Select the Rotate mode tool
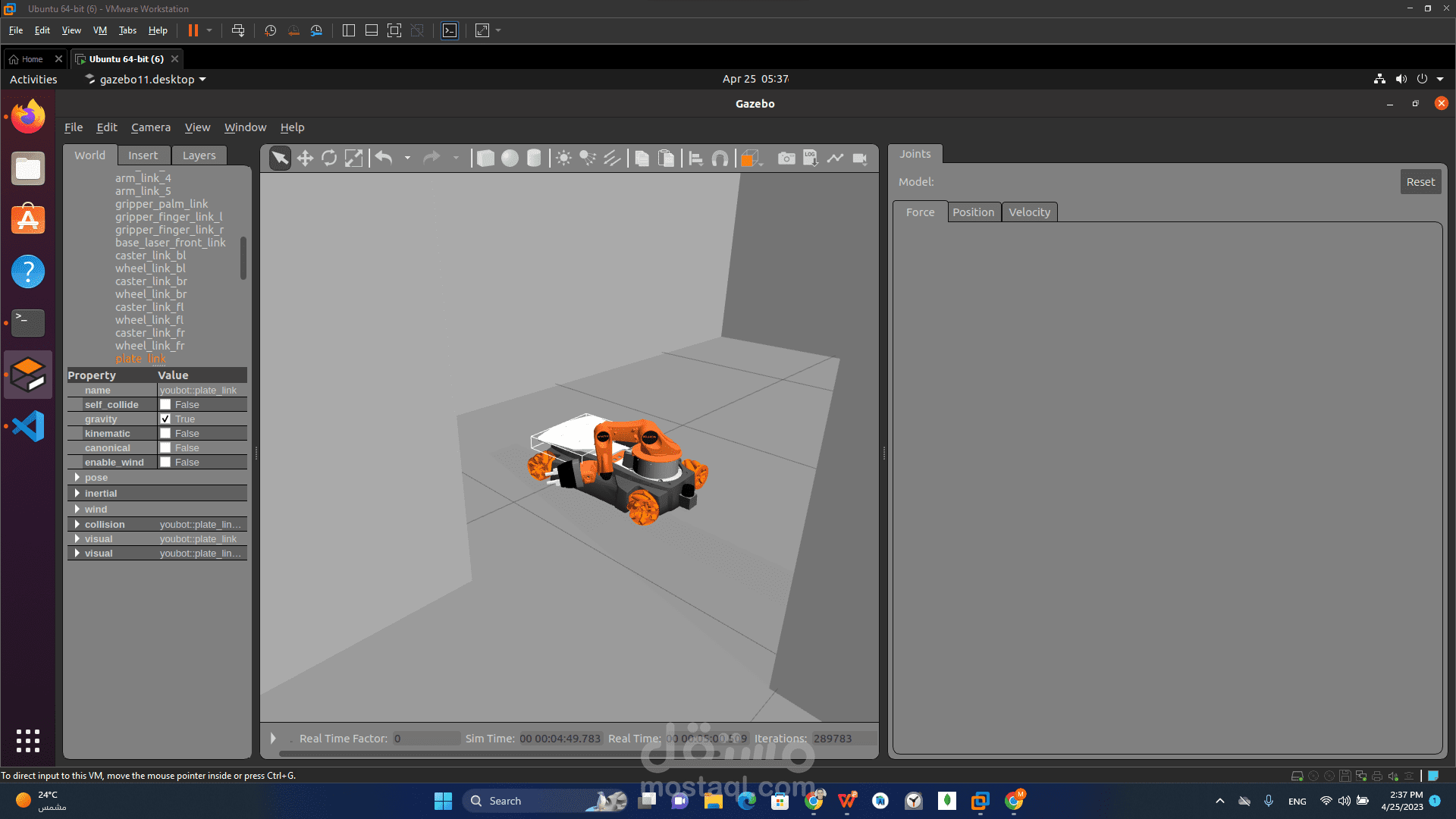Screen dimensions: 1456x819 pos(329,158)
